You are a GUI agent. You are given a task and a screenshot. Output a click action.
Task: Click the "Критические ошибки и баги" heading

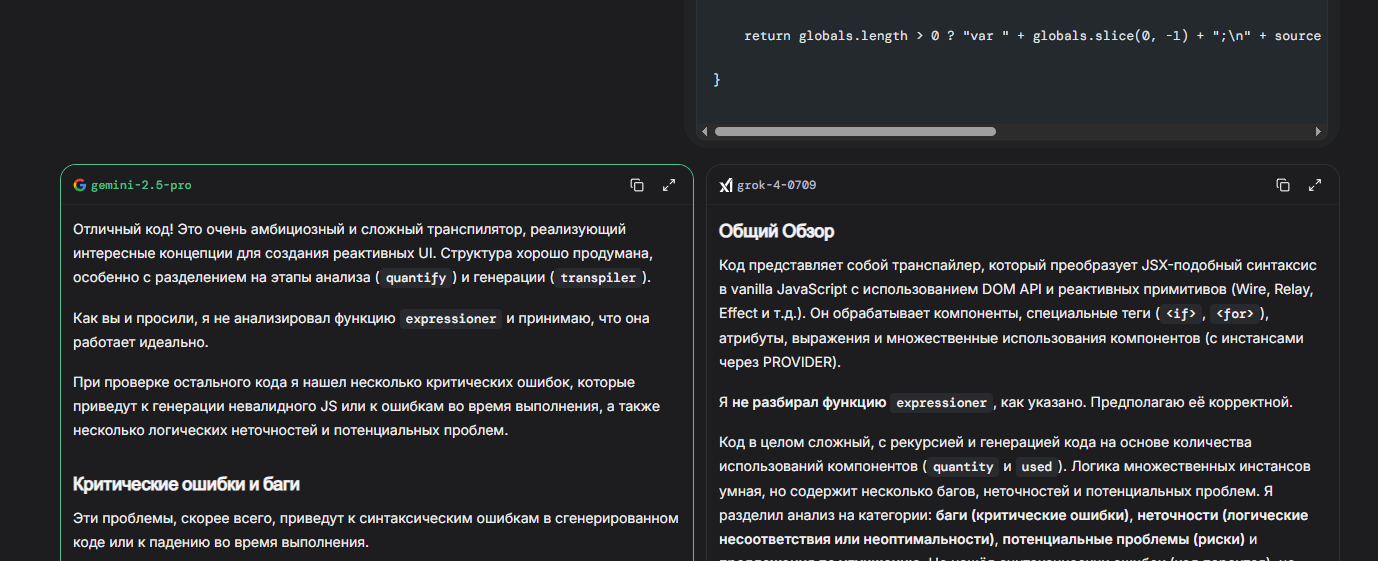pyautogui.click(x=187, y=484)
